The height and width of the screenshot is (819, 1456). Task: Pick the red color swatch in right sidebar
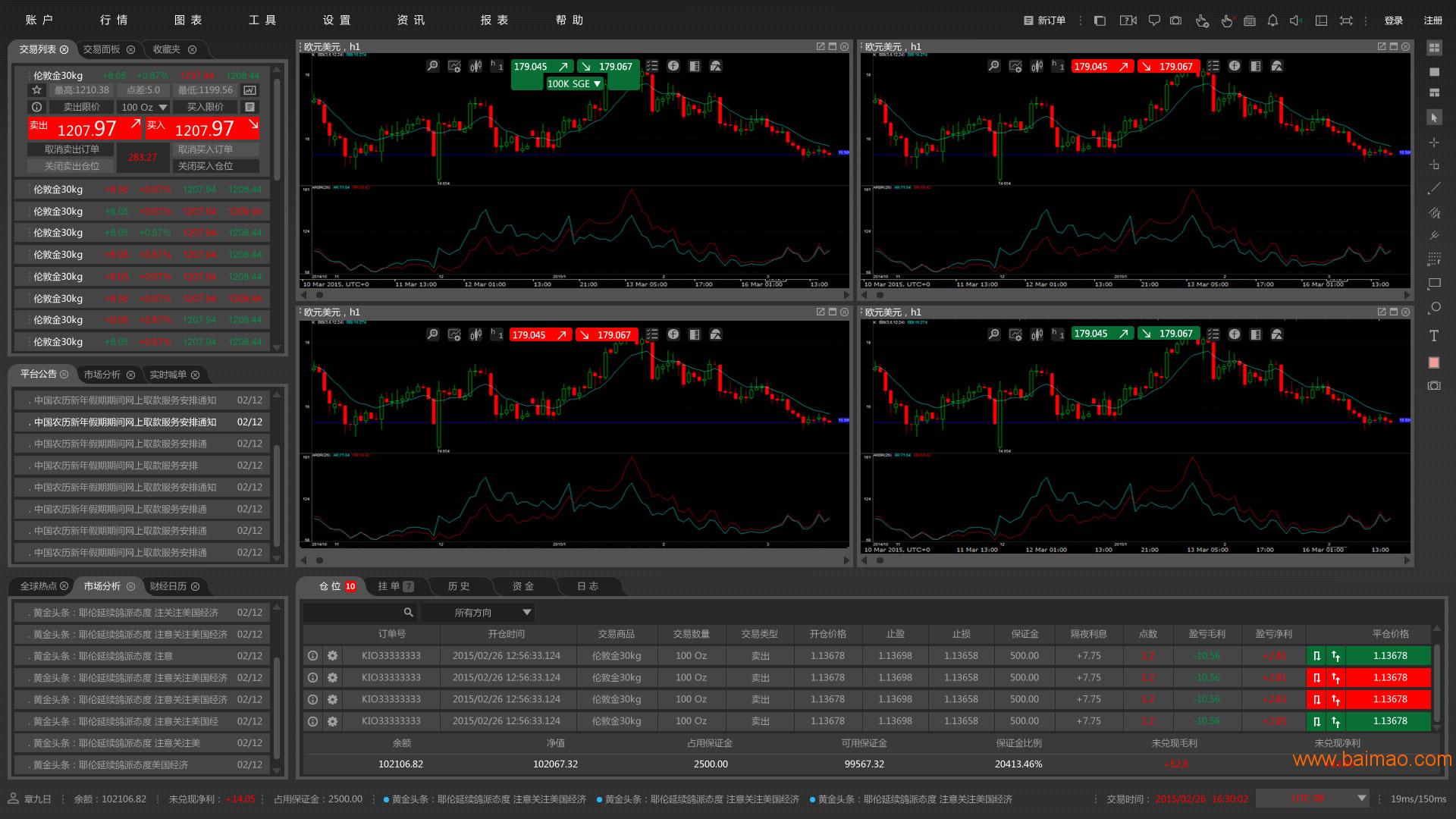tap(1433, 362)
